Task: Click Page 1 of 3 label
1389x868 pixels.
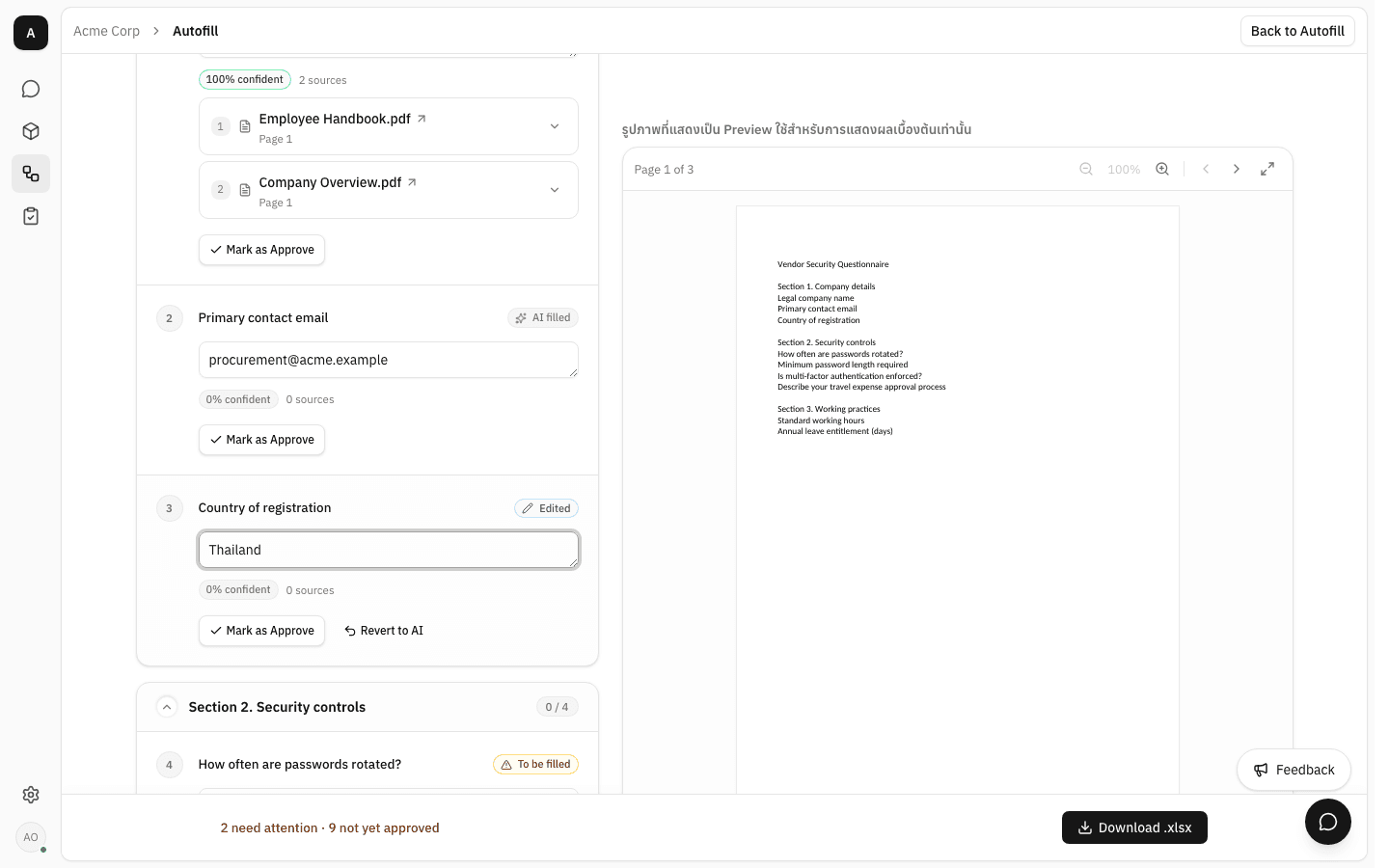Action: (664, 169)
